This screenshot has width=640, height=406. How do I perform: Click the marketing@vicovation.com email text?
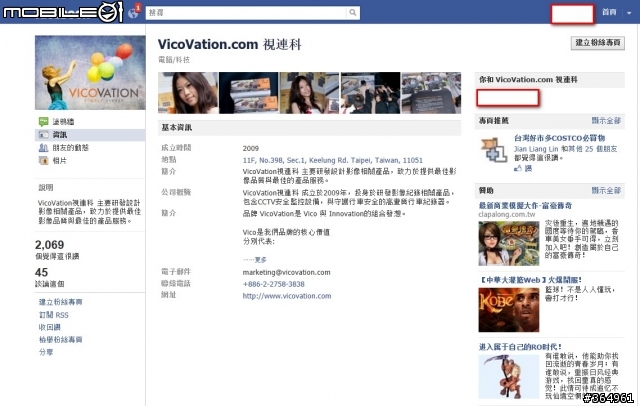[x=287, y=272]
